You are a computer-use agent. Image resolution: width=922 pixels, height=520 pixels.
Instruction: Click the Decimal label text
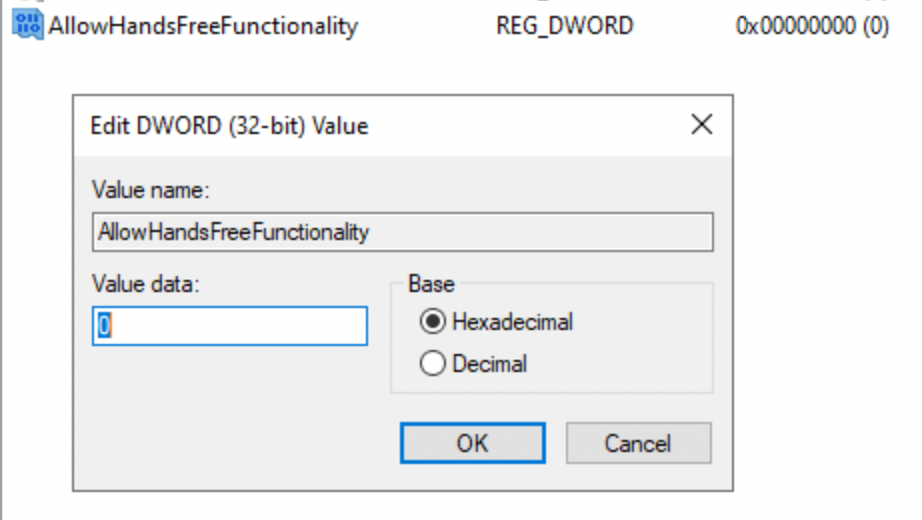coord(489,365)
